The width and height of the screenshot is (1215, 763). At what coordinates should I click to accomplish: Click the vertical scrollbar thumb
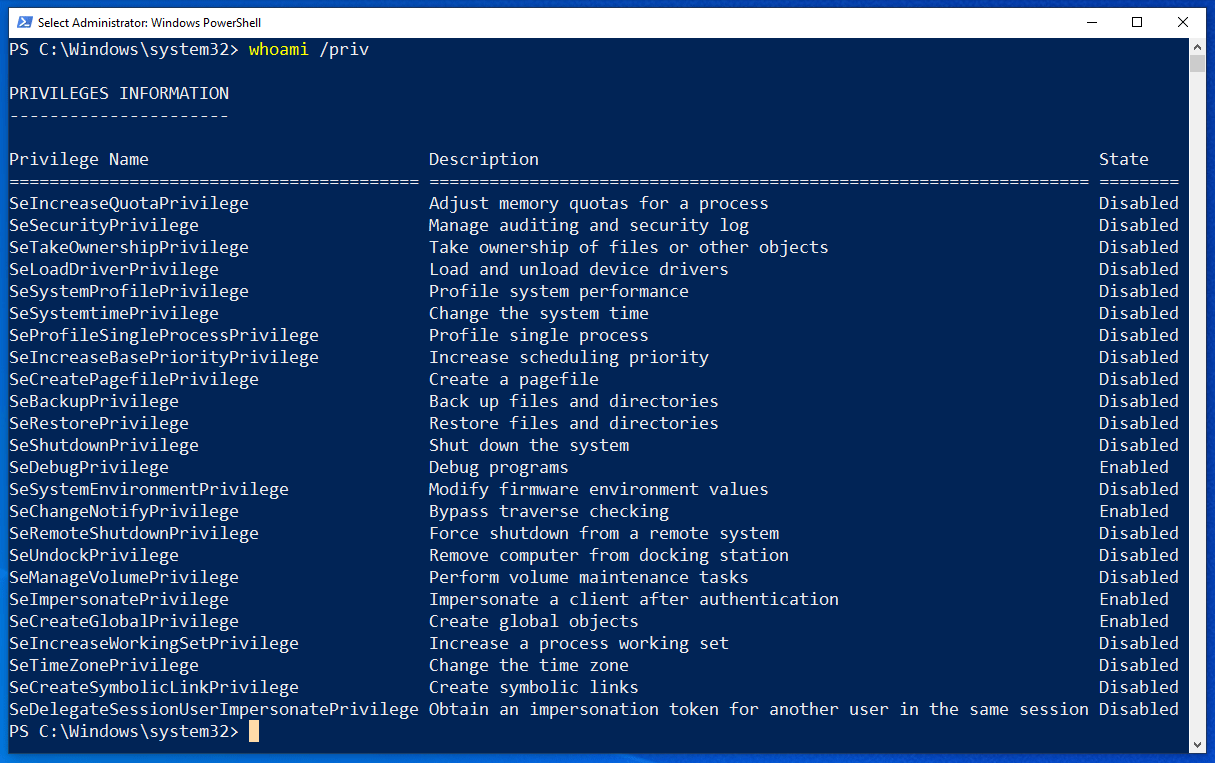coord(1197,64)
